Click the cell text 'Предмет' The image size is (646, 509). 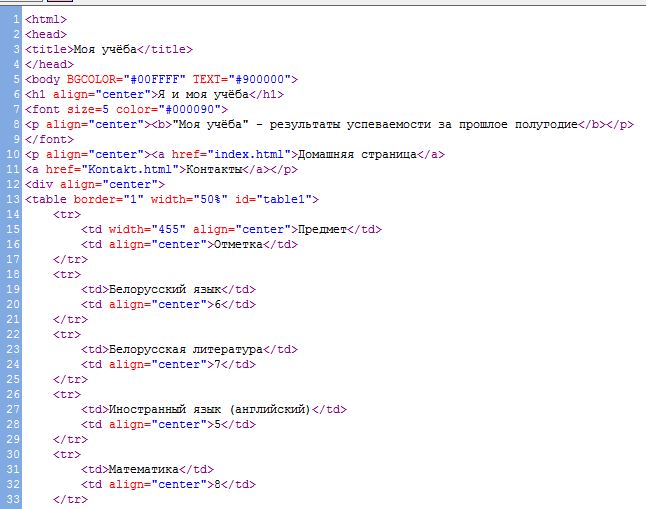tap(314, 229)
